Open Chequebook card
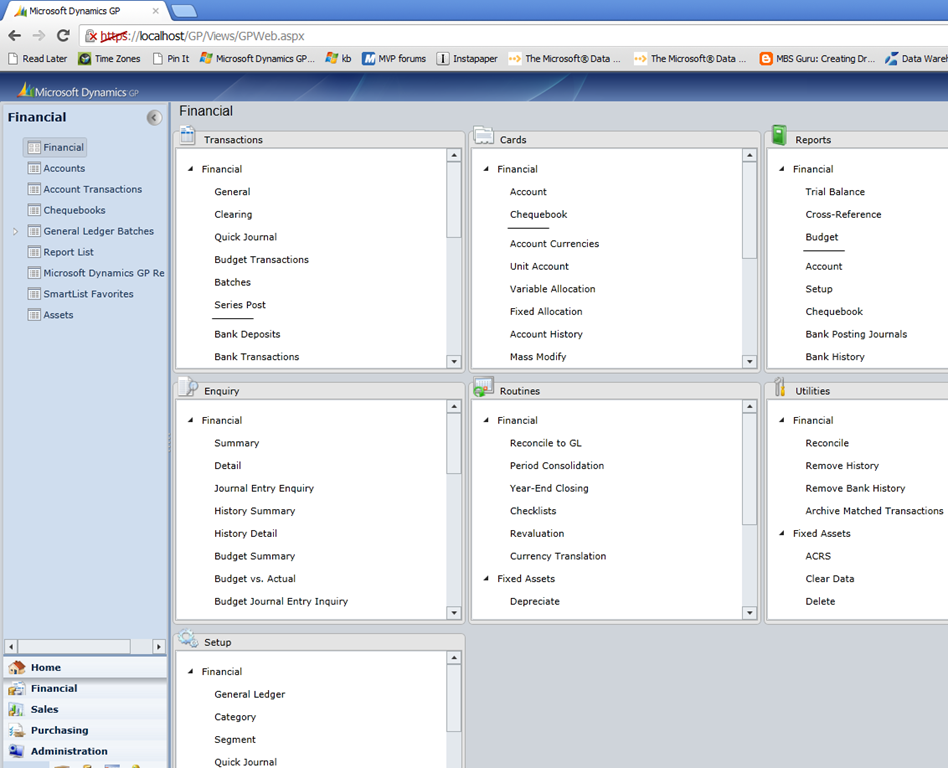The image size is (948, 768). click(x=538, y=215)
